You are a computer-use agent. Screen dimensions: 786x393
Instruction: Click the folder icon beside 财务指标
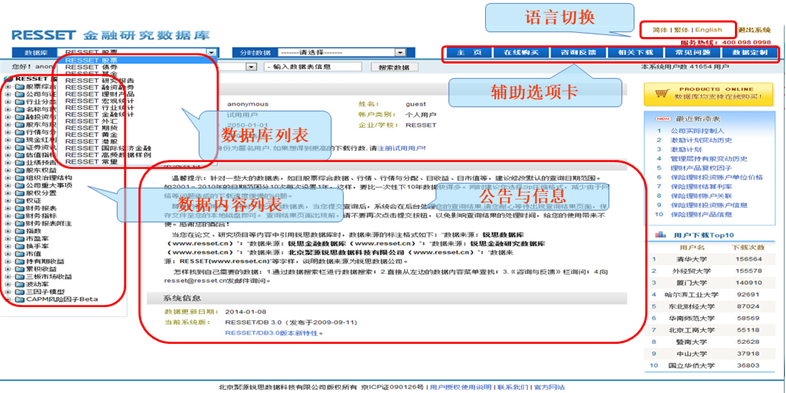(20, 216)
